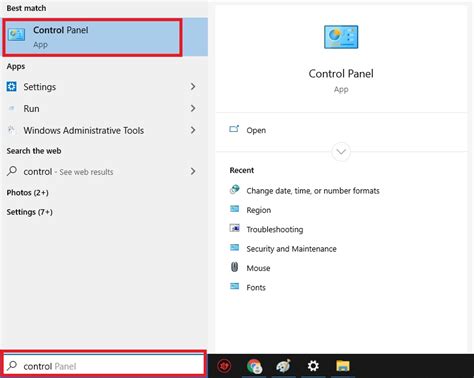Screen dimensions: 474x378
Task: Open Settings (7+) category
Action: (30, 212)
